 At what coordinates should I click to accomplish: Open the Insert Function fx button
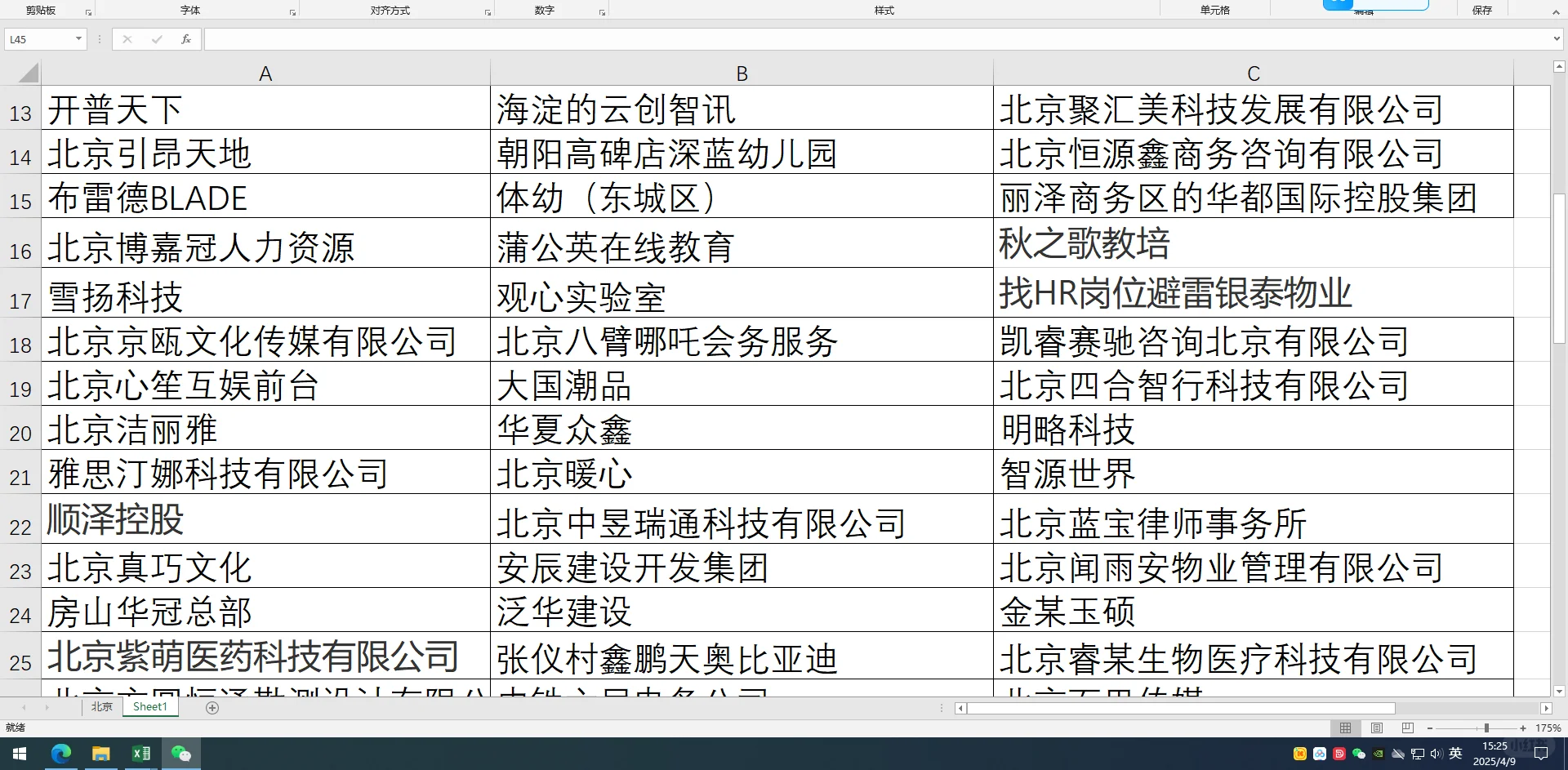pyautogui.click(x=186, y=39)
